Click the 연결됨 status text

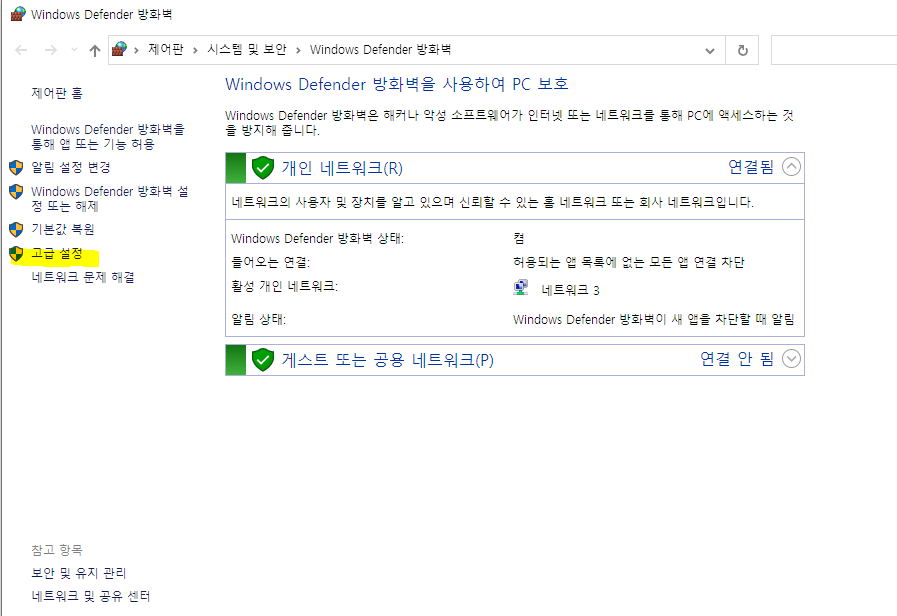751,167
